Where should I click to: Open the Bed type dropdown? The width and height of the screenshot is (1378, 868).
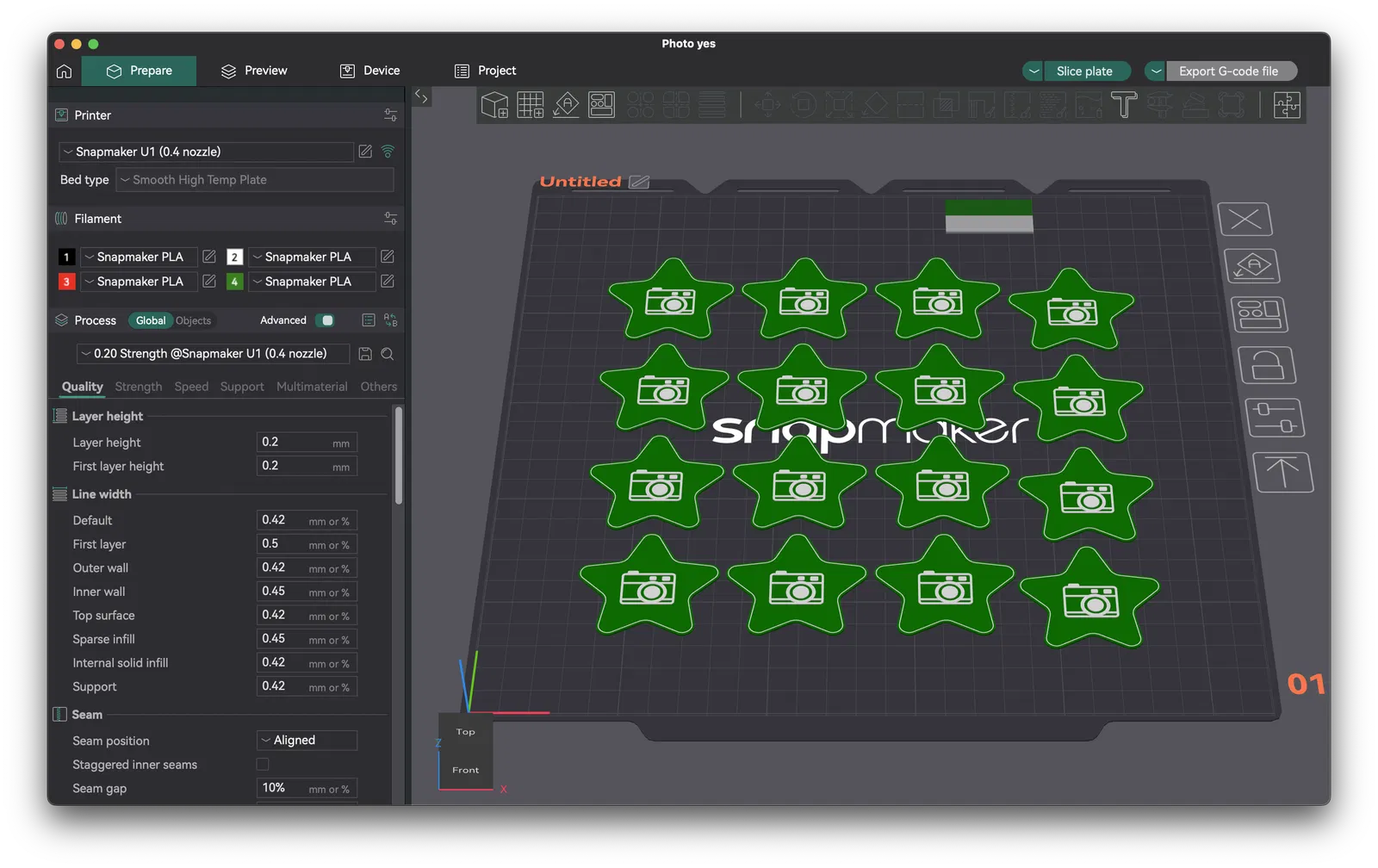coord(255,180)
